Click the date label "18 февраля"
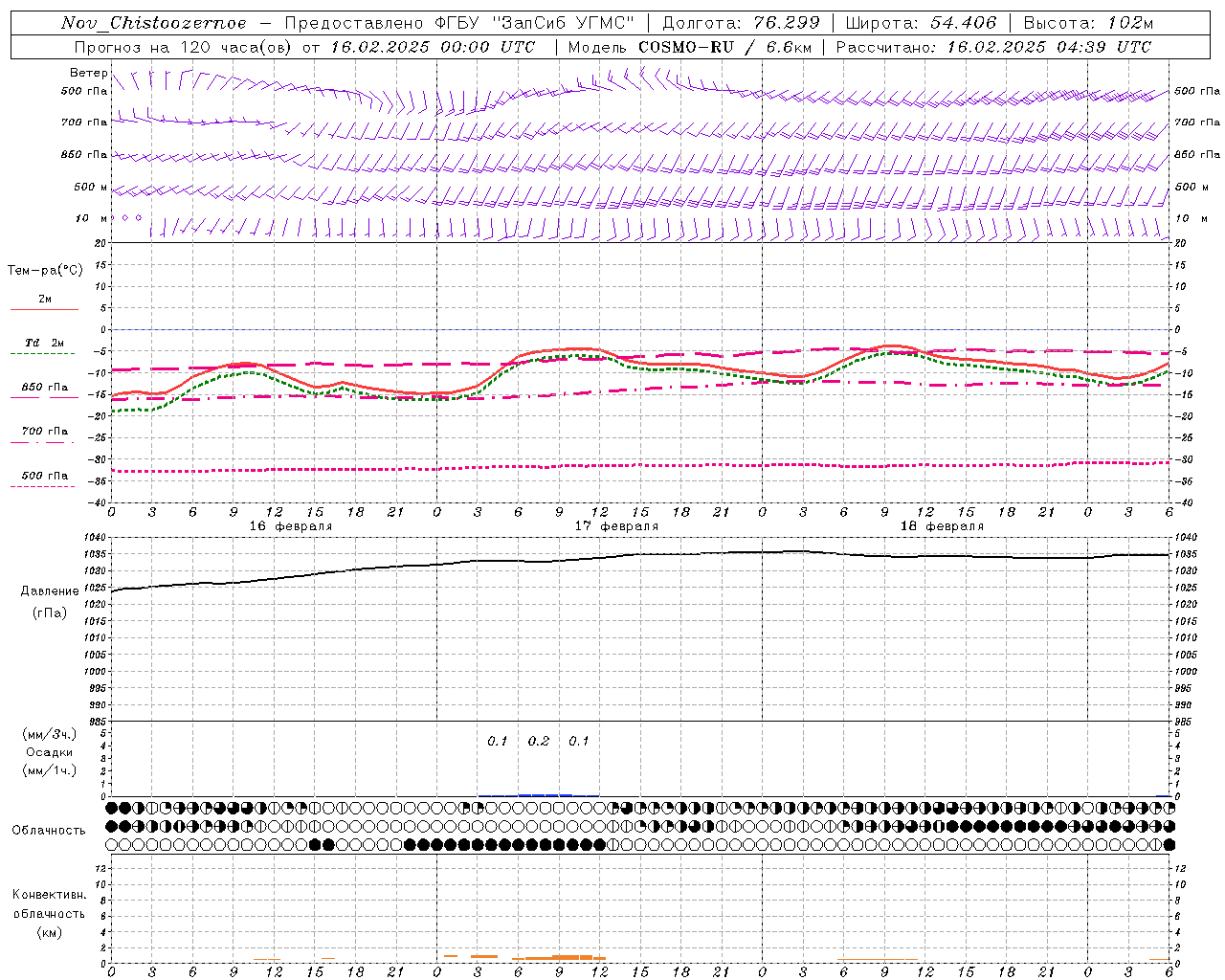 [942, 526]
